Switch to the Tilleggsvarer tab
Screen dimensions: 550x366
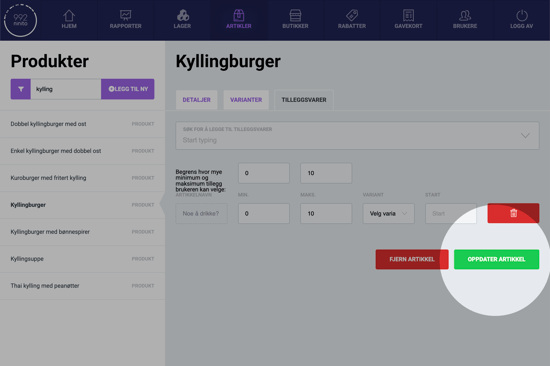coord(304,100)
